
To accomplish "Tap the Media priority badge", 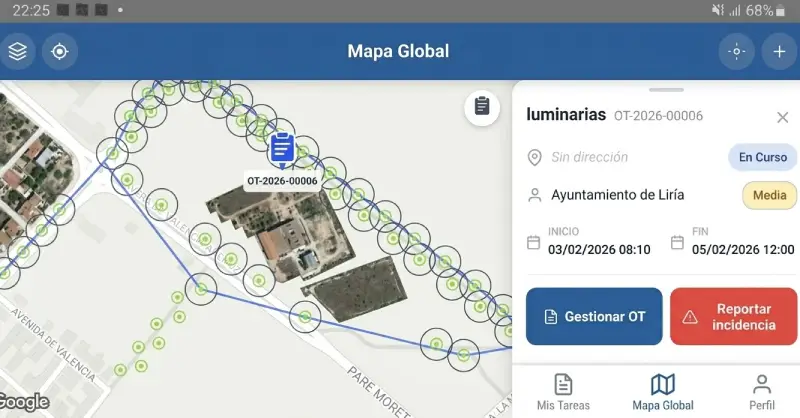I will click(x=769, y=195).
